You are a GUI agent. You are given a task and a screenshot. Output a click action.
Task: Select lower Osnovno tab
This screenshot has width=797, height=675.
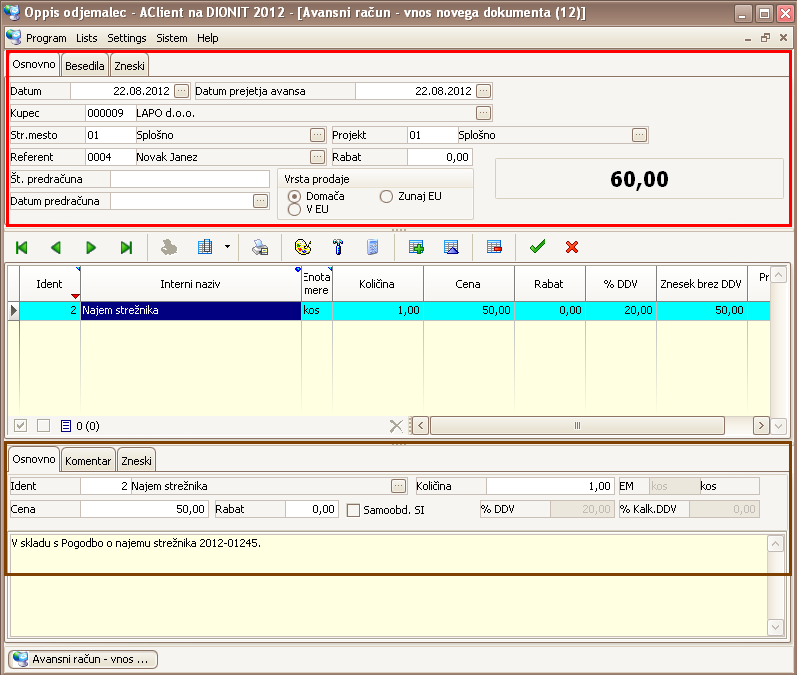[34, 459]
